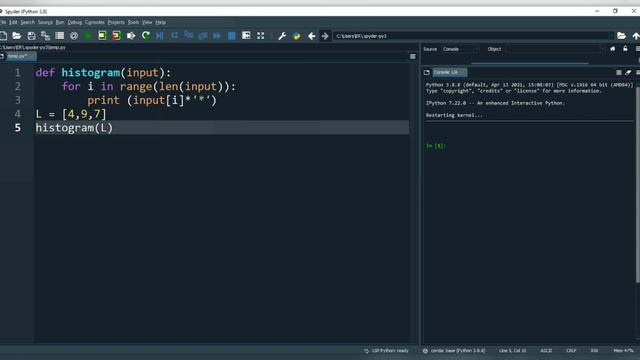Open the Source menu
Screen dimensions: 640x360
point(45,22)
